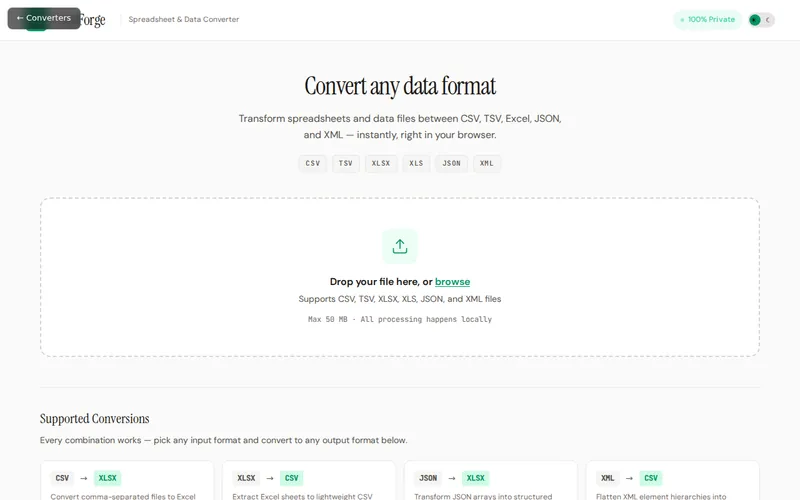The image size is (800, 500).
Task: Click the Converters back button
Action: point(44,18)
